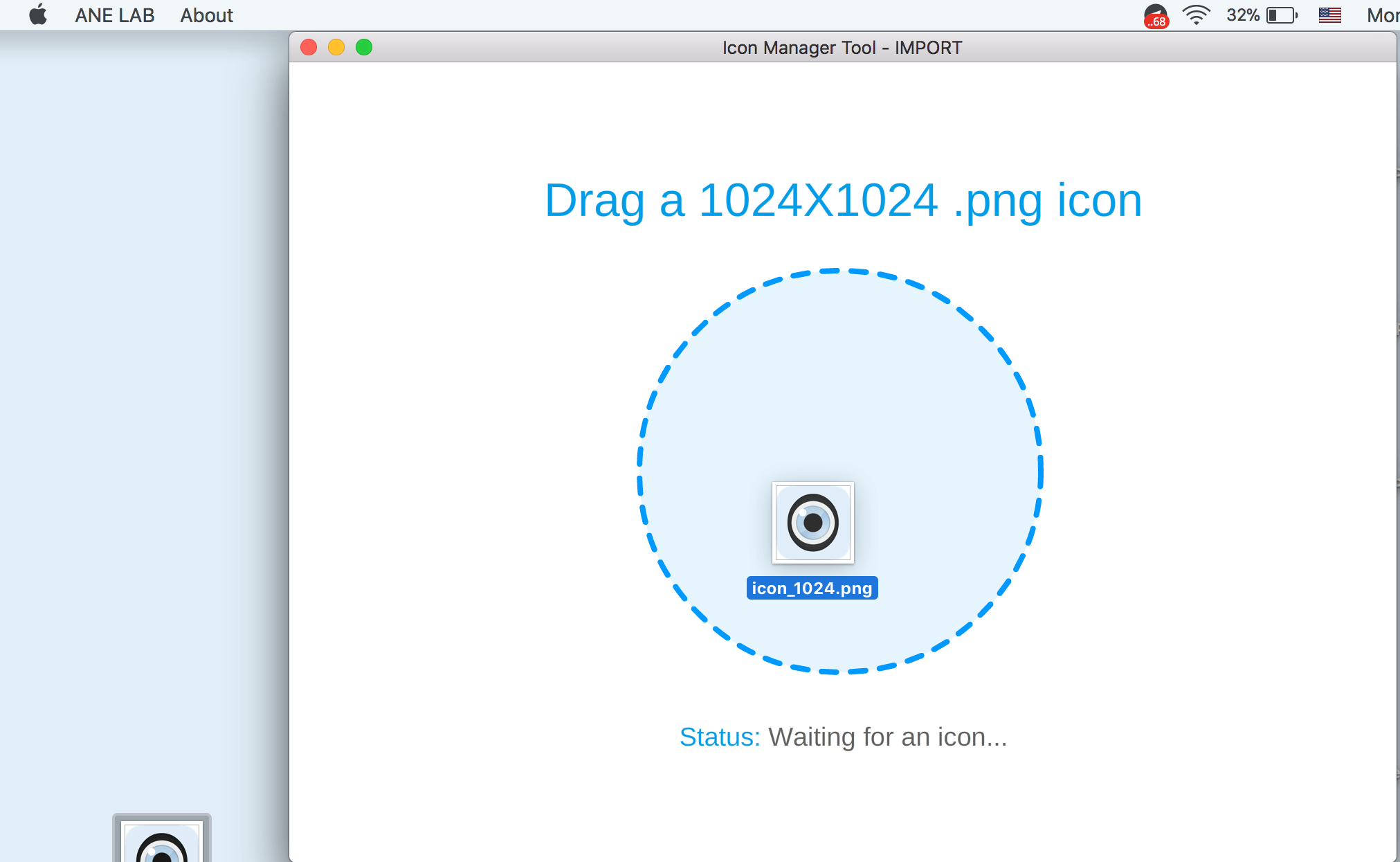Click the yellow minimize button

(x=336, y=47)
